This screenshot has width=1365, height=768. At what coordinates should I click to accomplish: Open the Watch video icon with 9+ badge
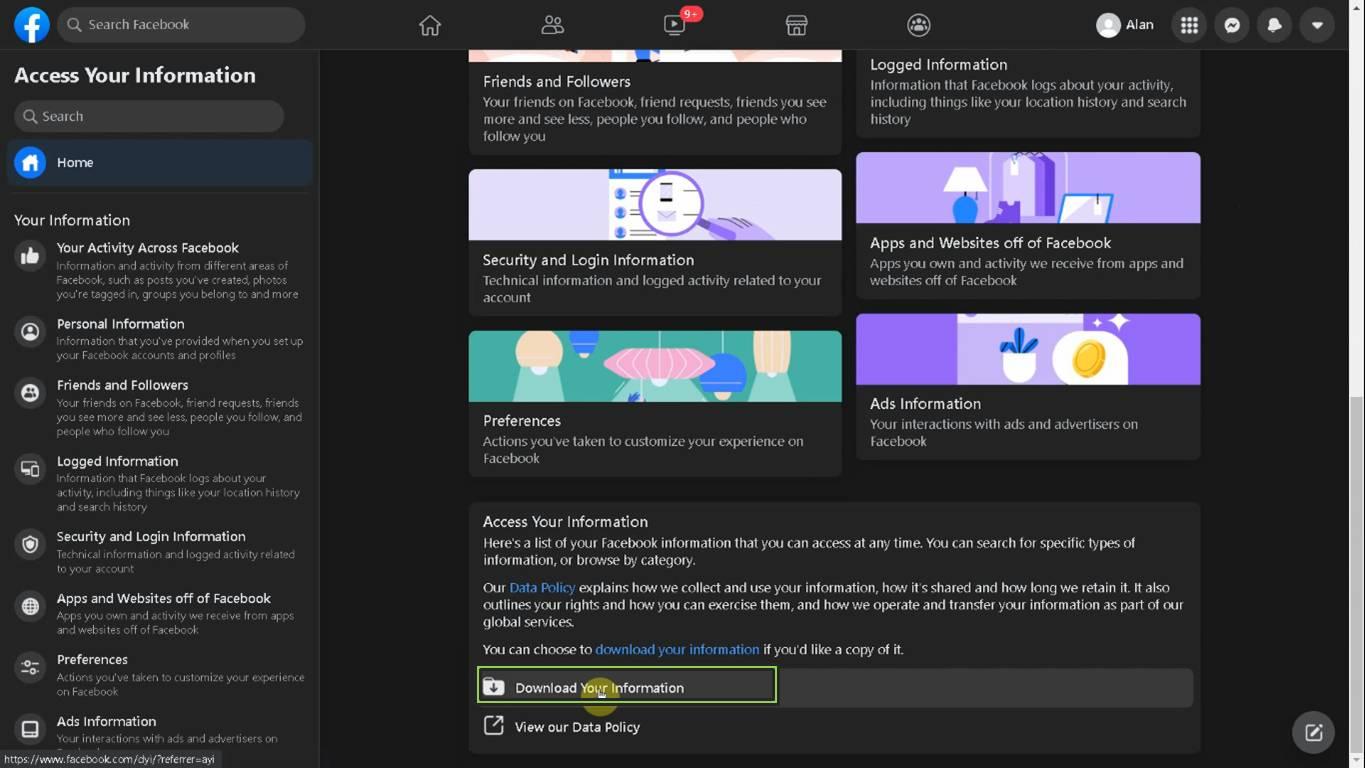click(x=675, y=25)
